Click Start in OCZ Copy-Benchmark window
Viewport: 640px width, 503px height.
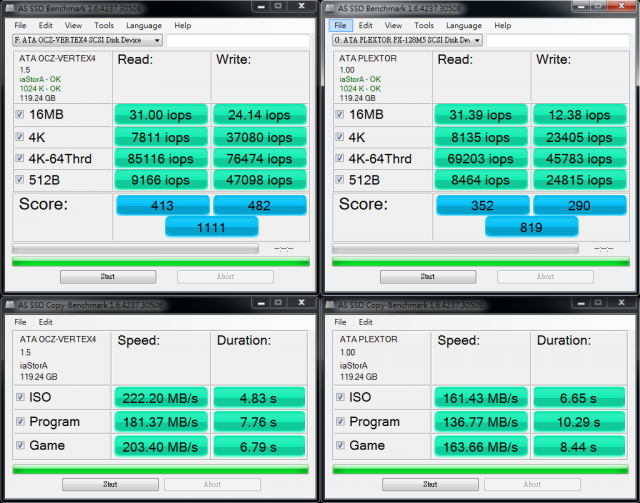coord(110,484)
